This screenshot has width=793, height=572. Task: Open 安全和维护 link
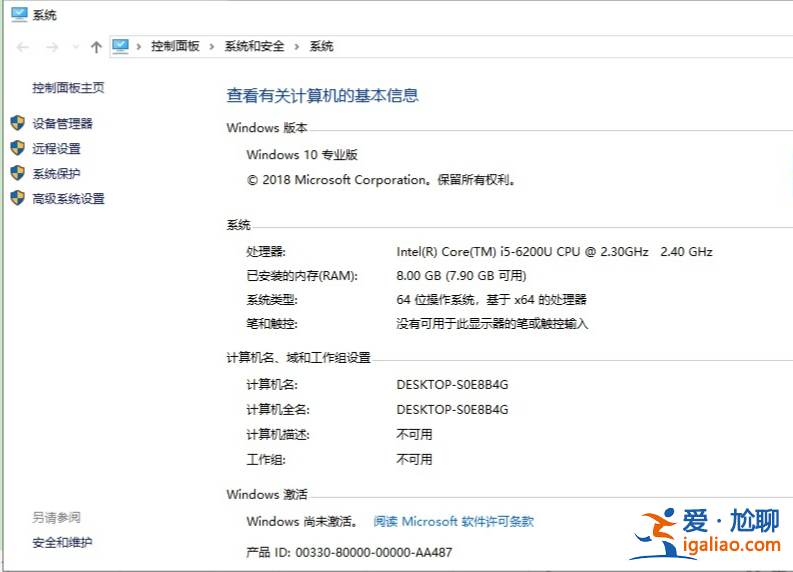(62, 543)
